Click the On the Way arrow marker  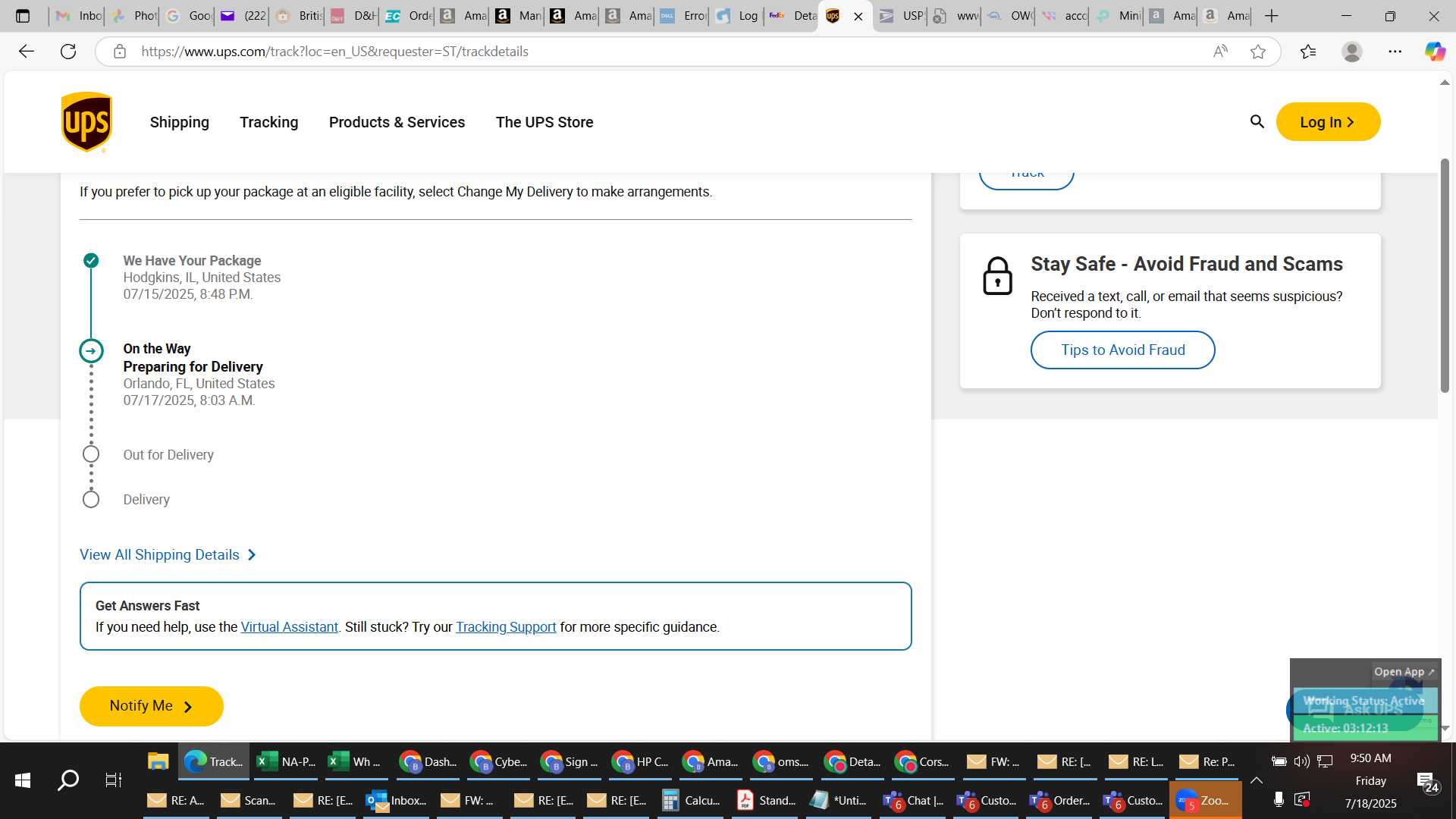click(91, 350)
